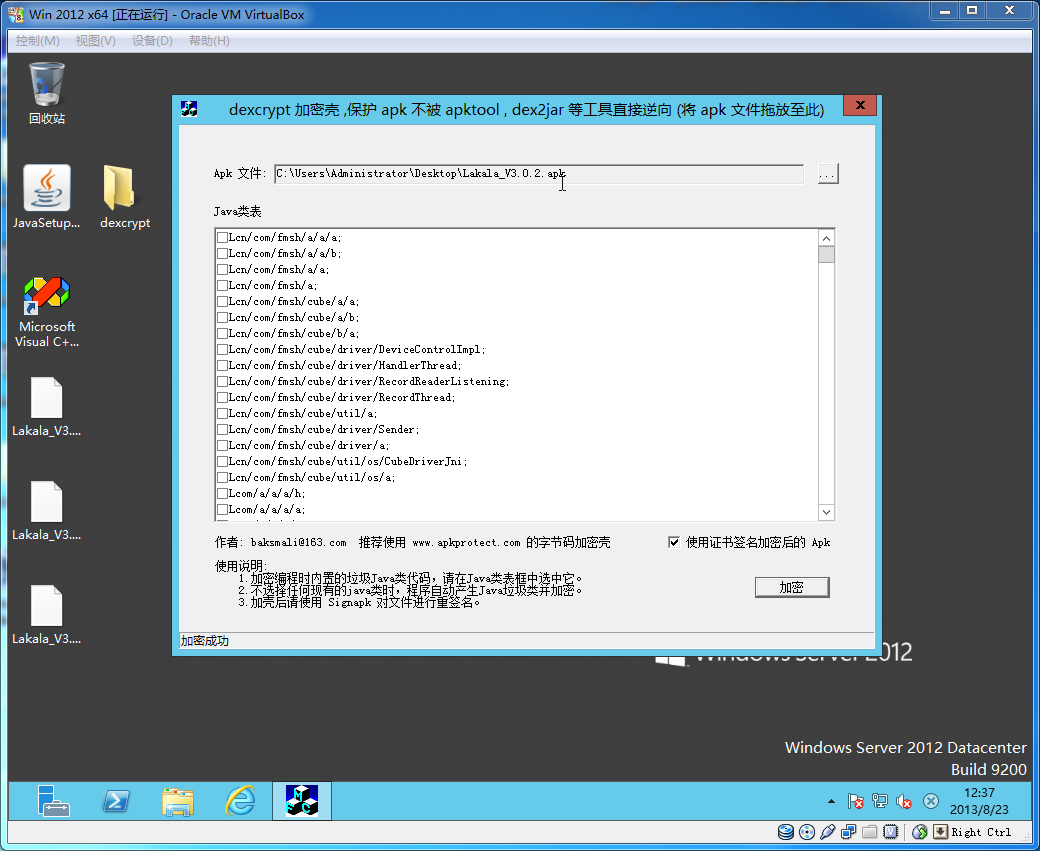Select the Microsoft Visual C++ shortcut
1040x851 pixels.
(x=46, y=312)
